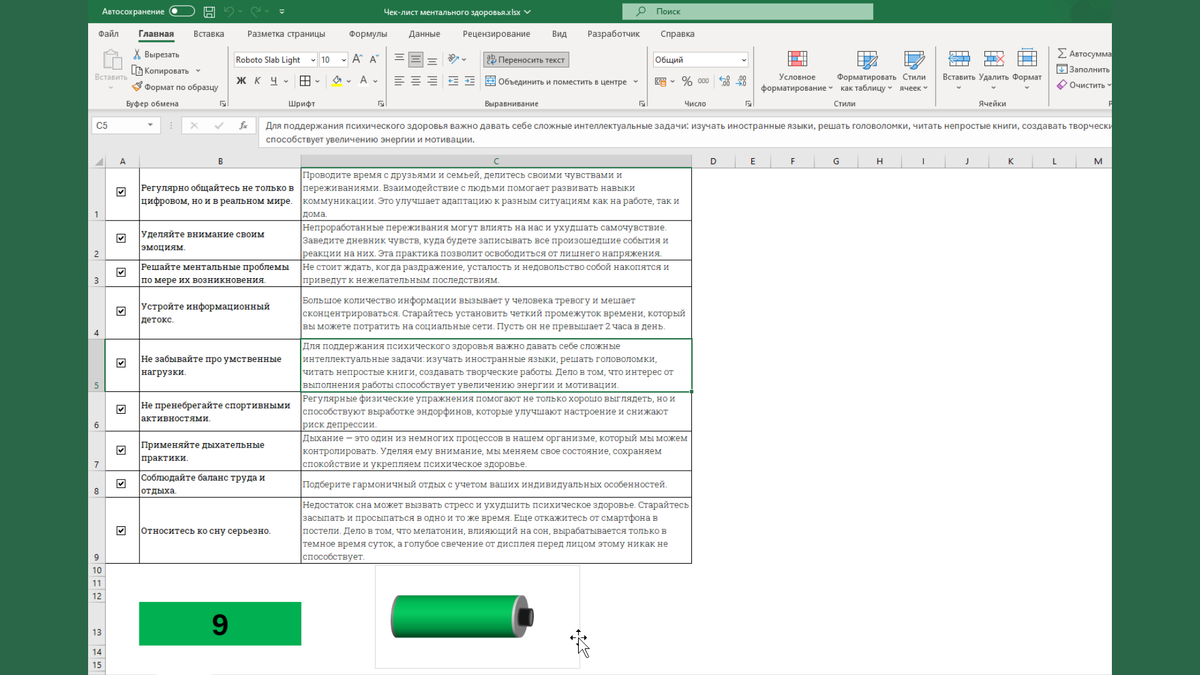Switch to the Formulas (Формулы) tab
The height and width of the screenshot is (675, 1200).
click(x=368, y=33)
